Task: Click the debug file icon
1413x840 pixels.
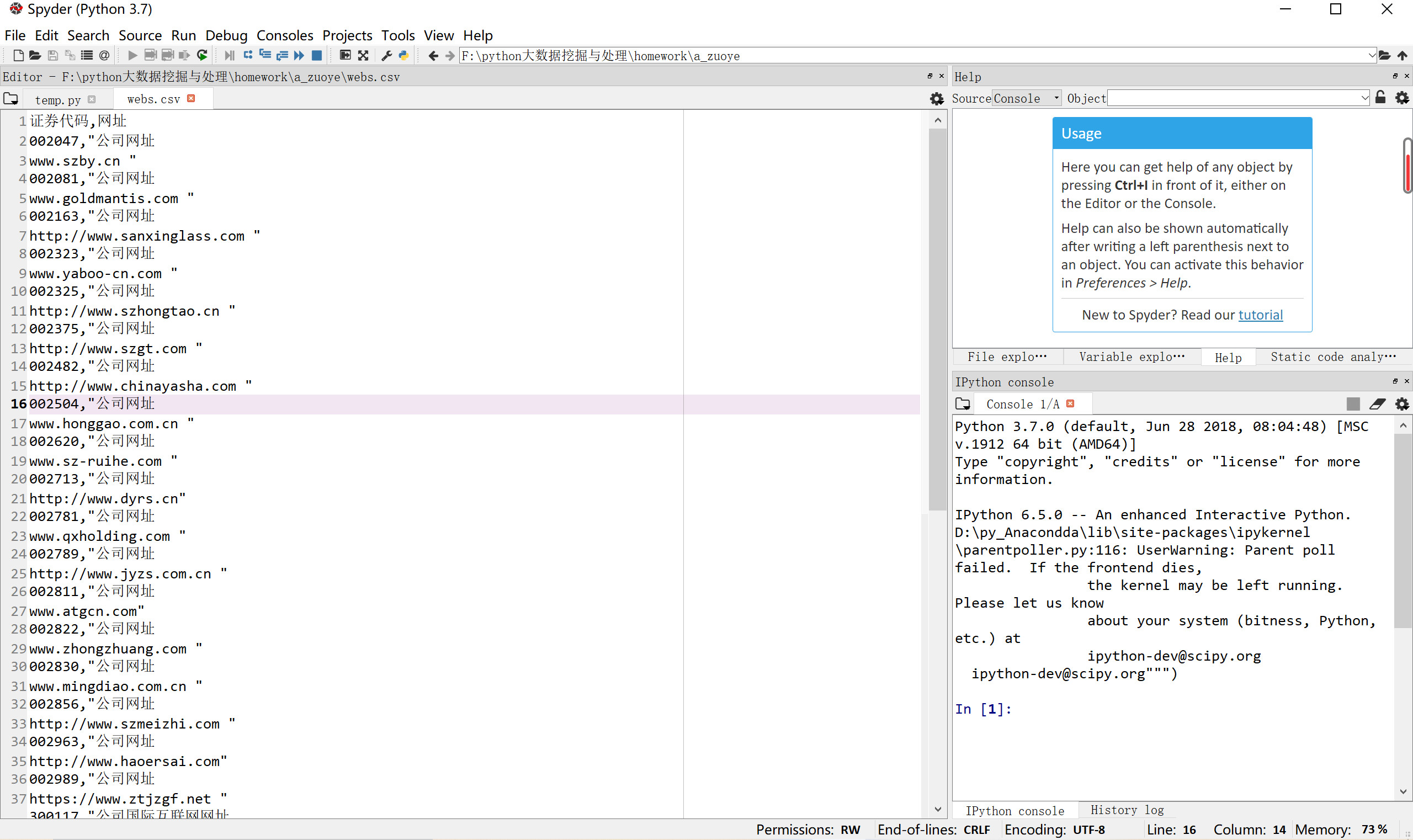Action: (x=229, y=56)
